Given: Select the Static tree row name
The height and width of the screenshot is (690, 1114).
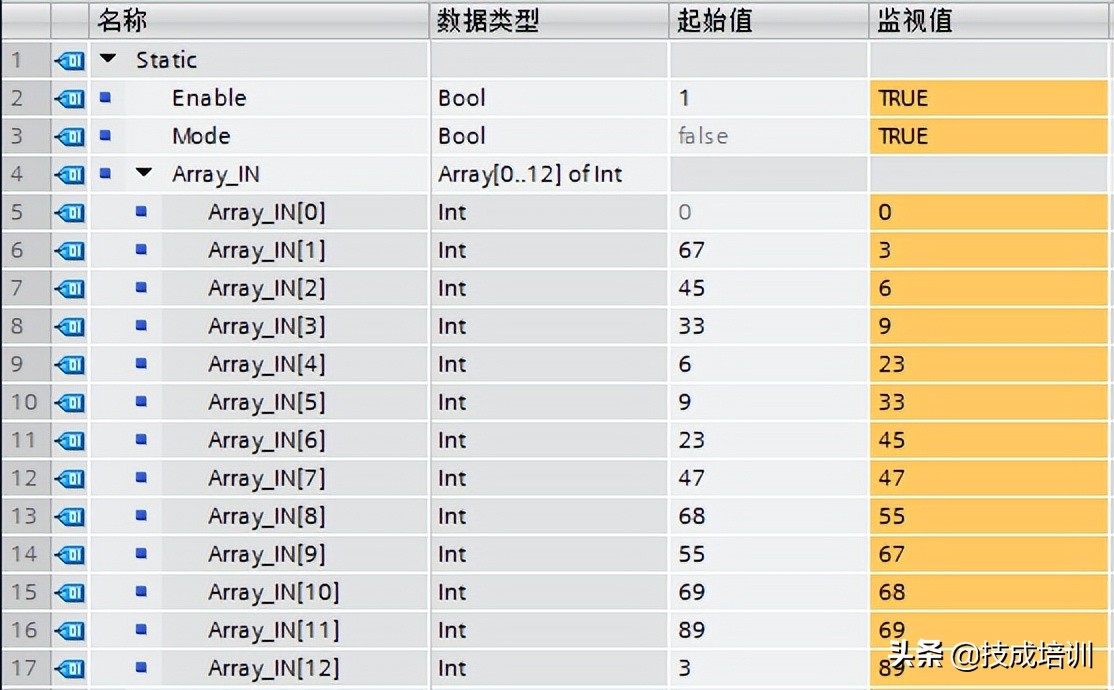Looking at the screenshot, I should (x=166, y=60).
